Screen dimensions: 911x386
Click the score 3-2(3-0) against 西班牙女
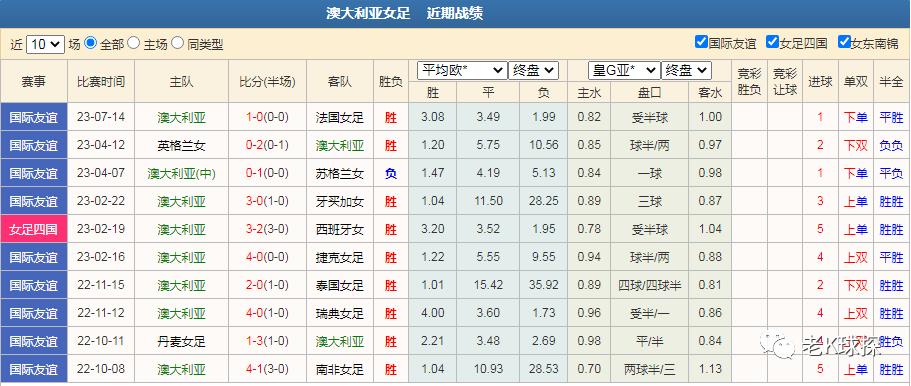(x=267, y=229)
